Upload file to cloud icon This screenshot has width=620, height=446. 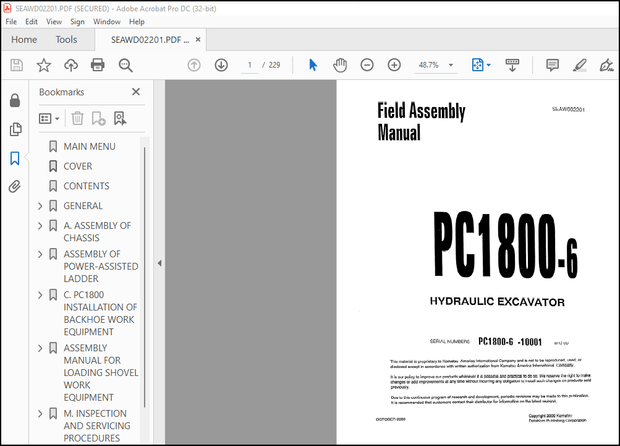pos(71,65)
